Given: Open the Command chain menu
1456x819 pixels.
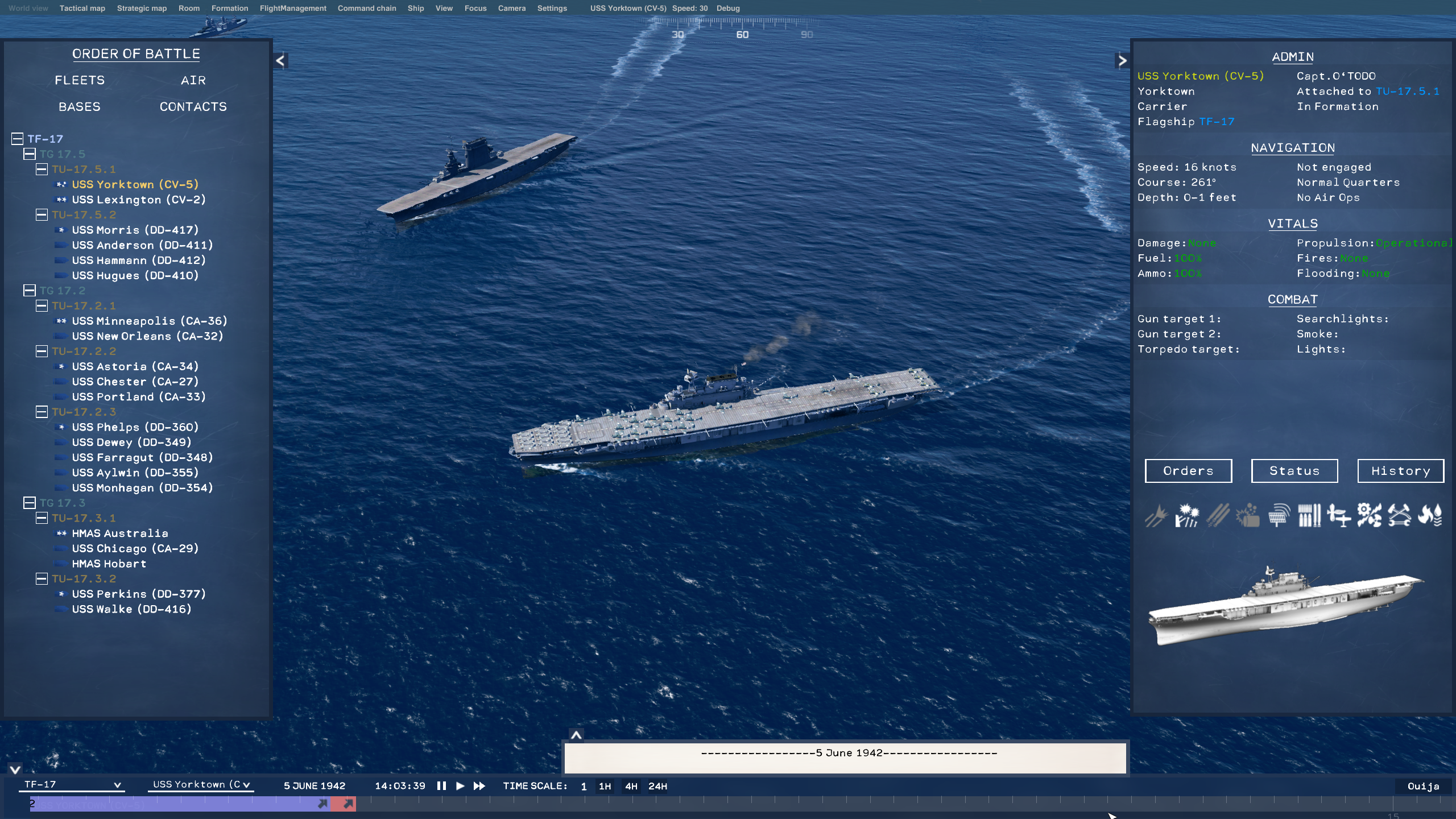Looking at the screenshot, I should click(367, 8).
